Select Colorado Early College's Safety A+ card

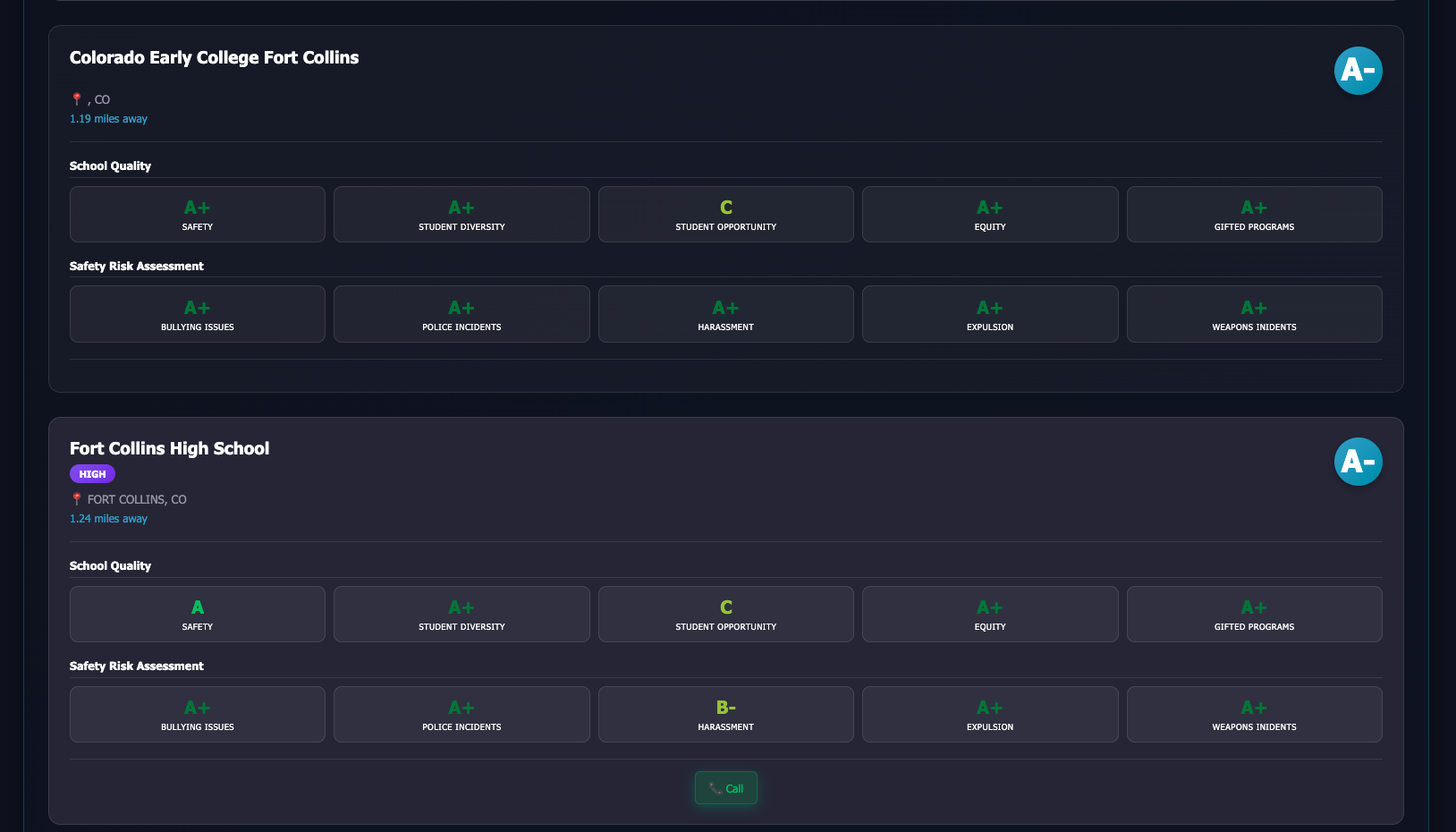click(x=198, y=215)
